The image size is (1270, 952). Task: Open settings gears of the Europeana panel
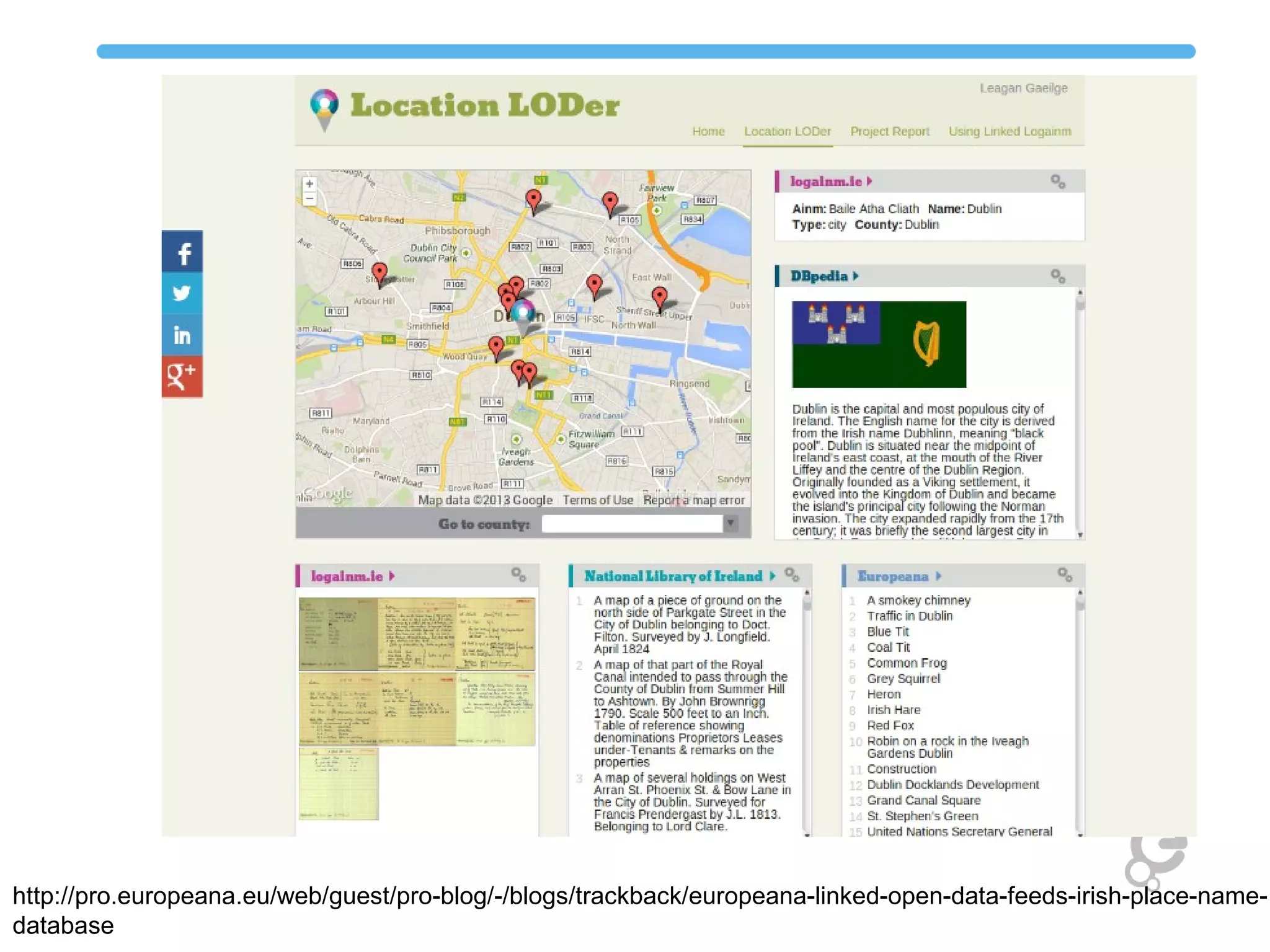[x=1065, y=575]
